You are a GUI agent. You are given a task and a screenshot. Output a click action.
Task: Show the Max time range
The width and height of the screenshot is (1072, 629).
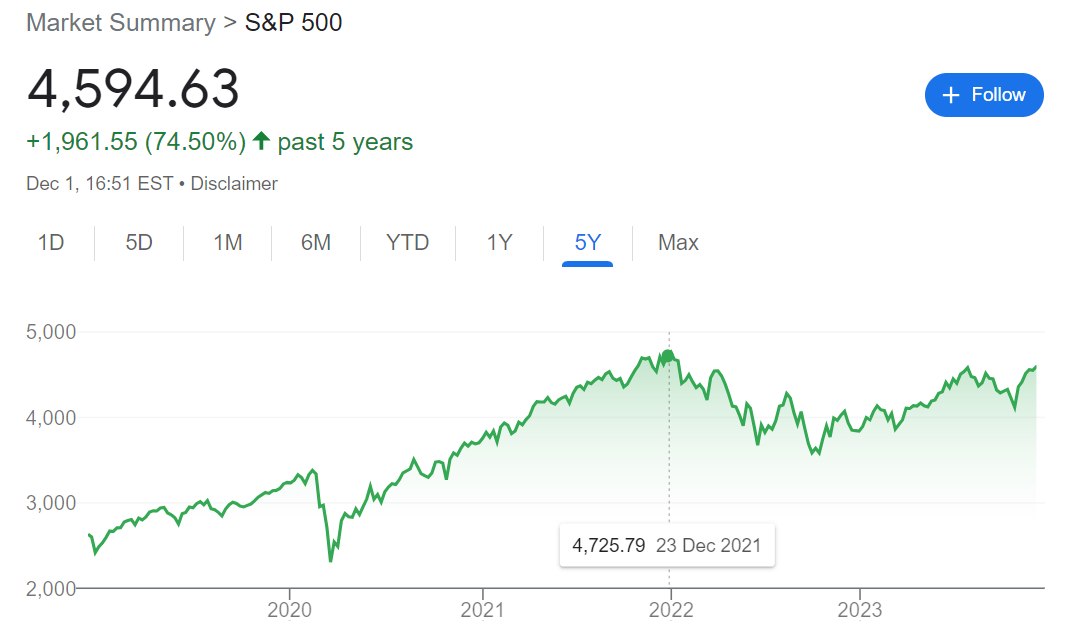[x=678, y=243]
